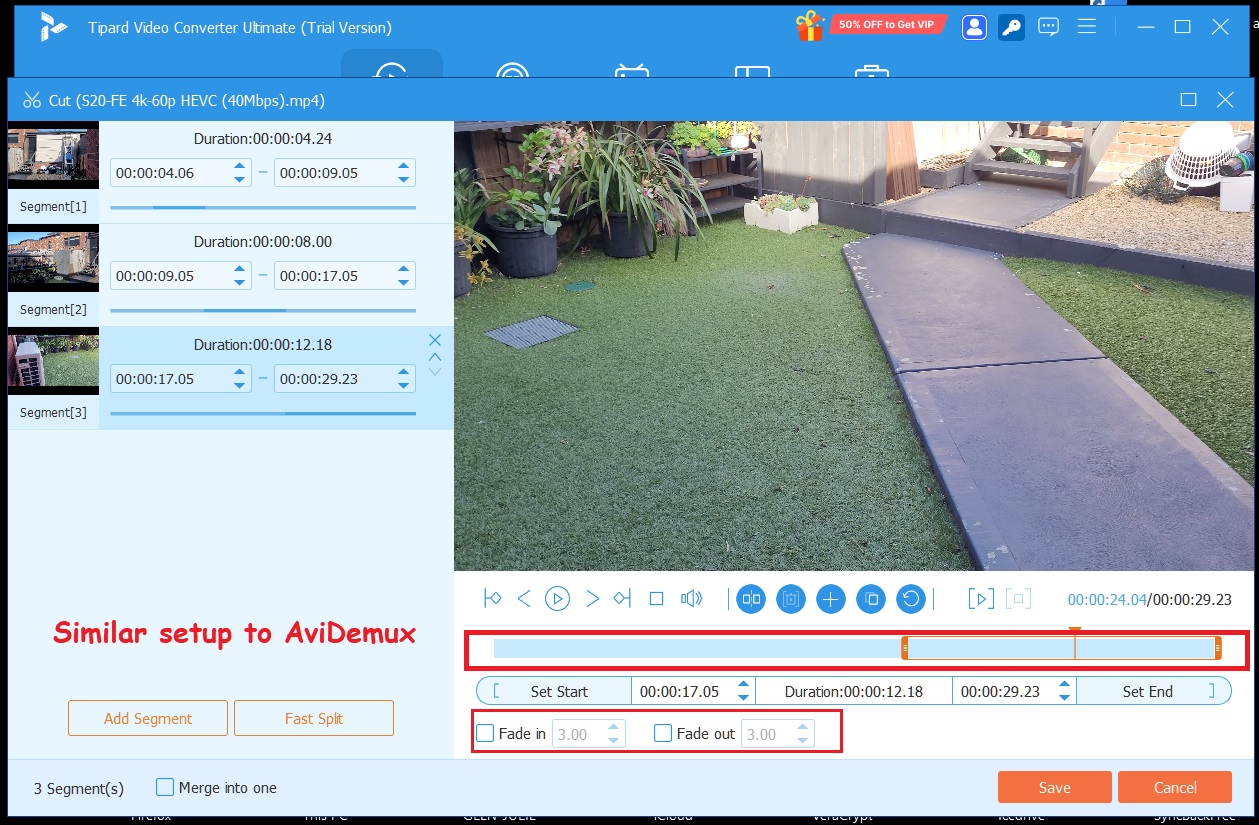Remove Segment[3] with the X icon
The width and height of the screenshot is (1259, 825).
tap(435, 340)
